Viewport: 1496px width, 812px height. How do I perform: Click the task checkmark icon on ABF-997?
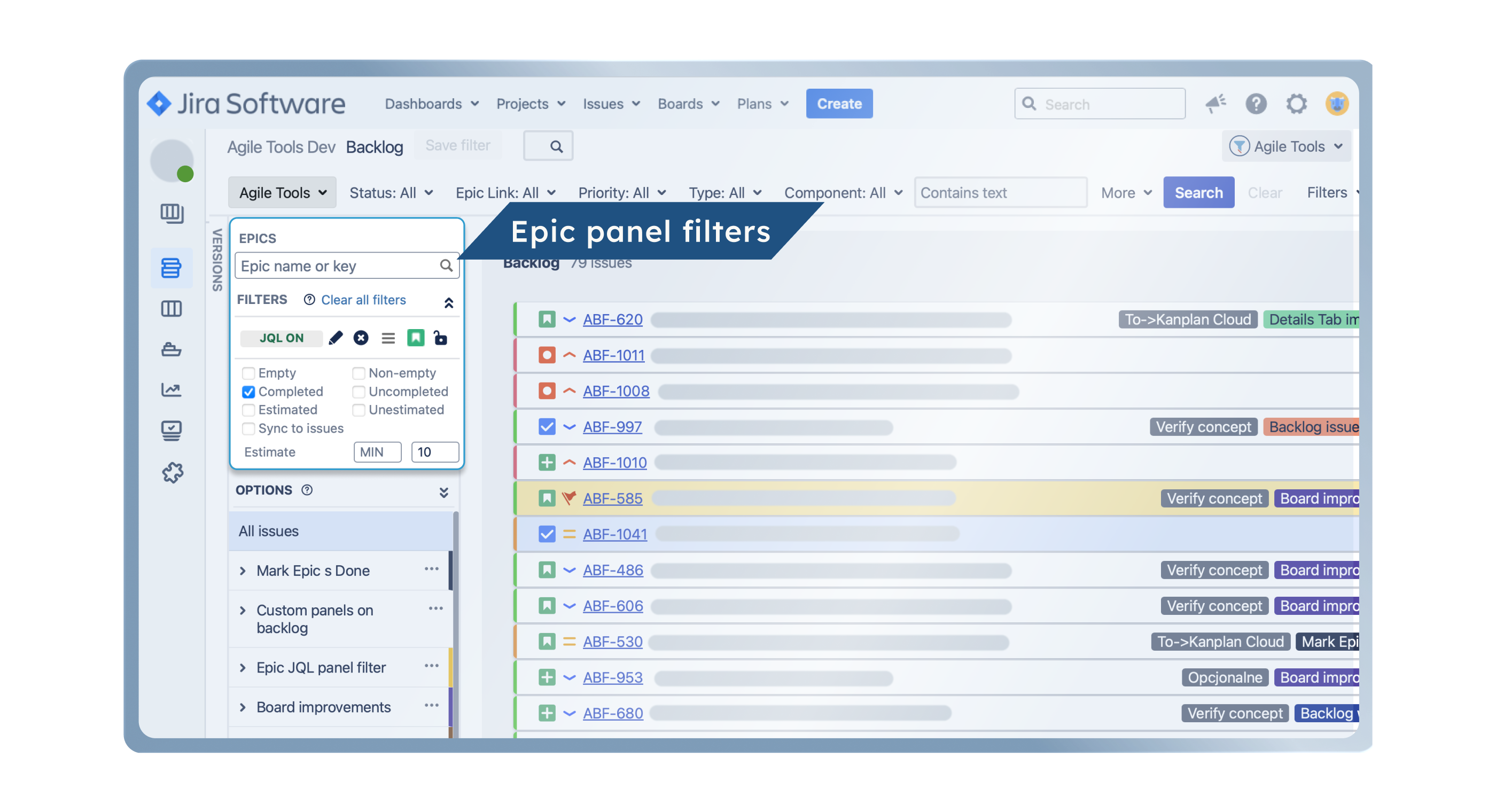(547, 426)
